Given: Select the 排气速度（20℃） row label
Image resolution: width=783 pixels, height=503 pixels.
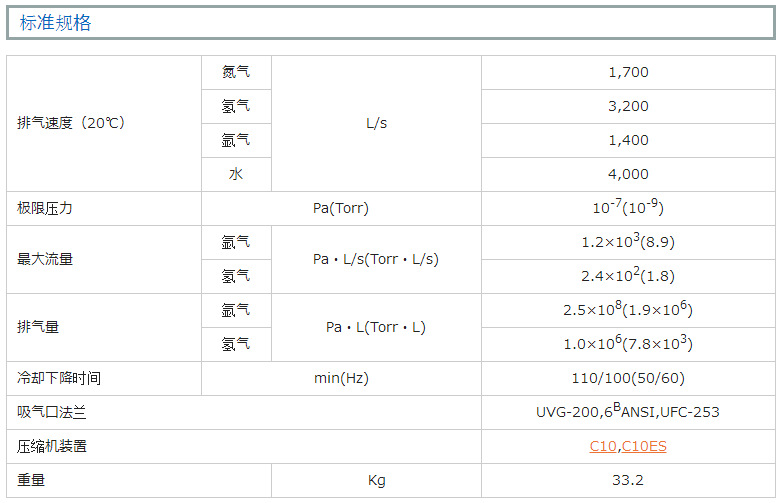Looking at the screenshot, I should 71,123.
